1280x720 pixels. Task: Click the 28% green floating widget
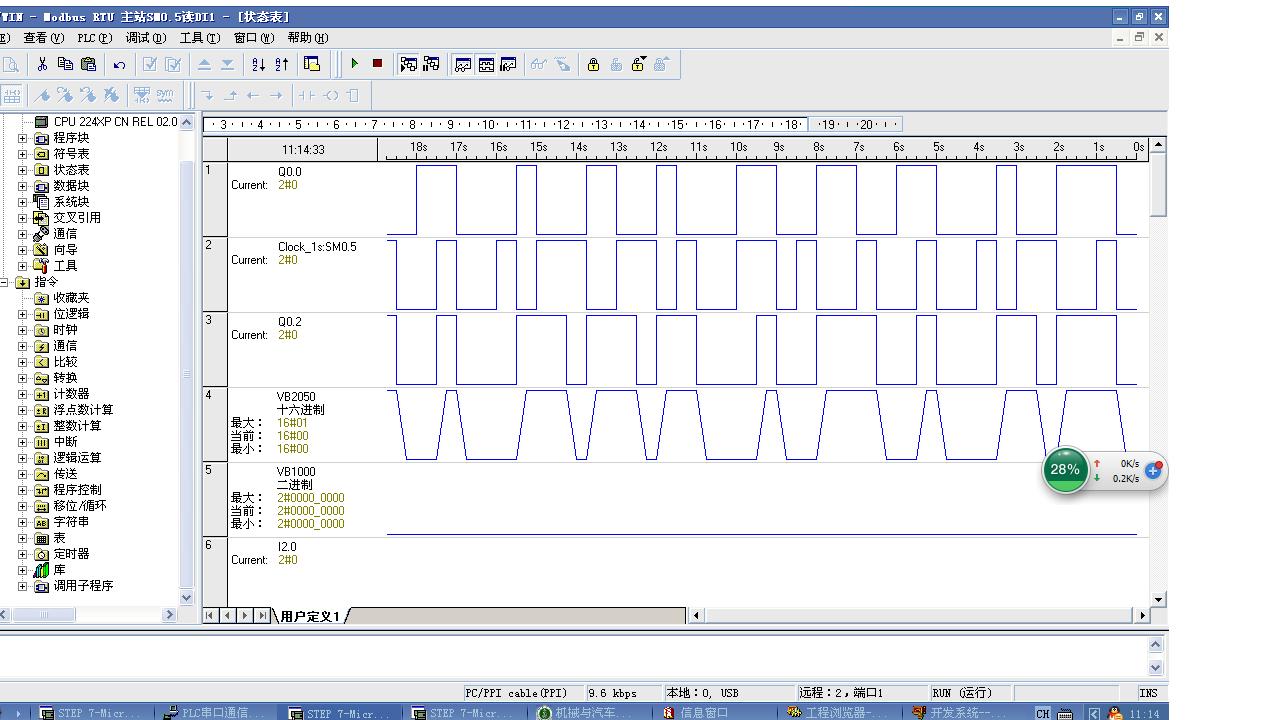(1065, 469)
